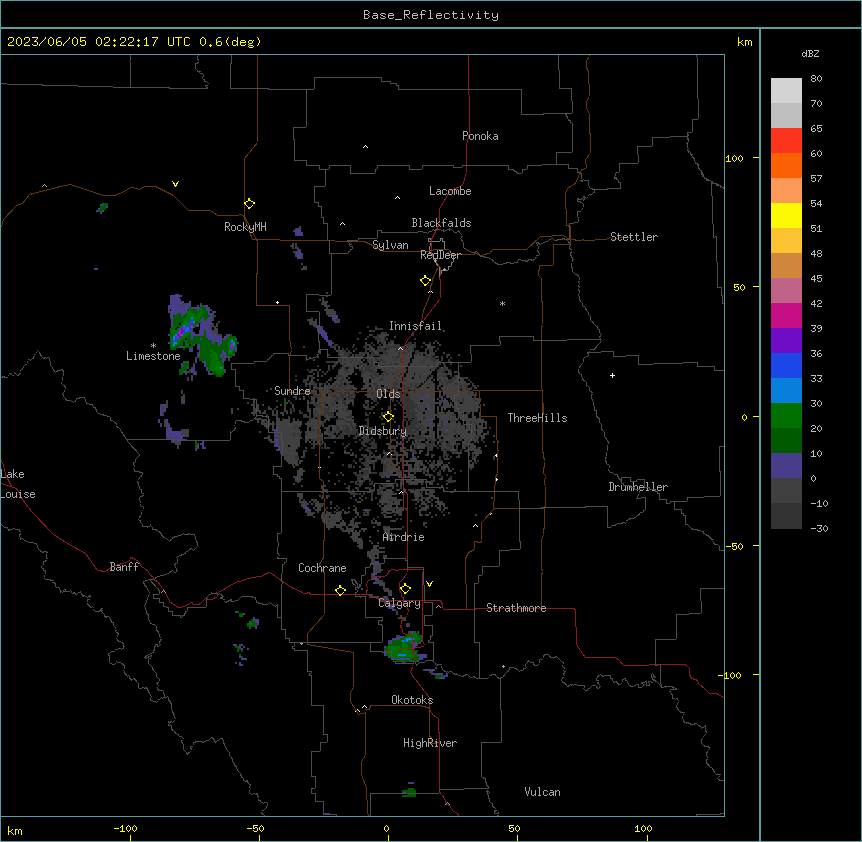Click the white asterisk marker east of Innisfail
This screenshot has width=862, height=842.
click(x=502, y=303)
